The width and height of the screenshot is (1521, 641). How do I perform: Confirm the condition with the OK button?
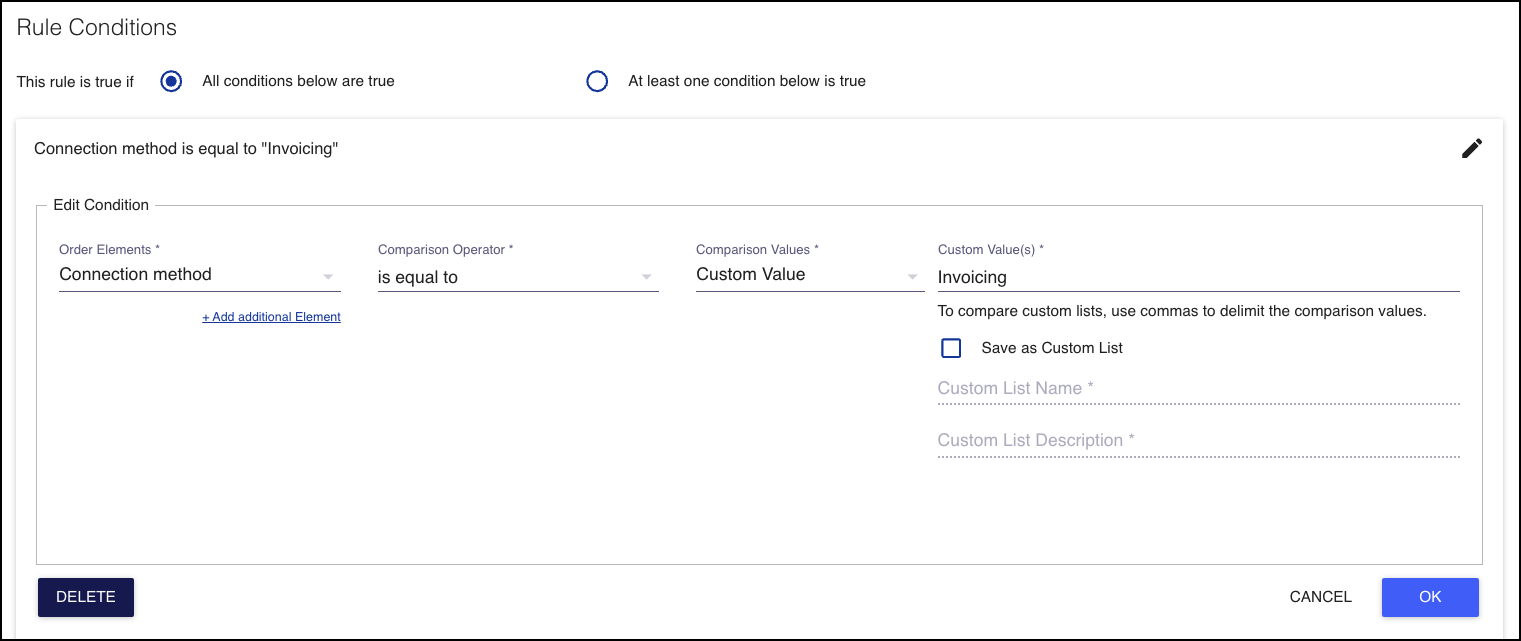pyautogui.click(x=1429, y=597)
